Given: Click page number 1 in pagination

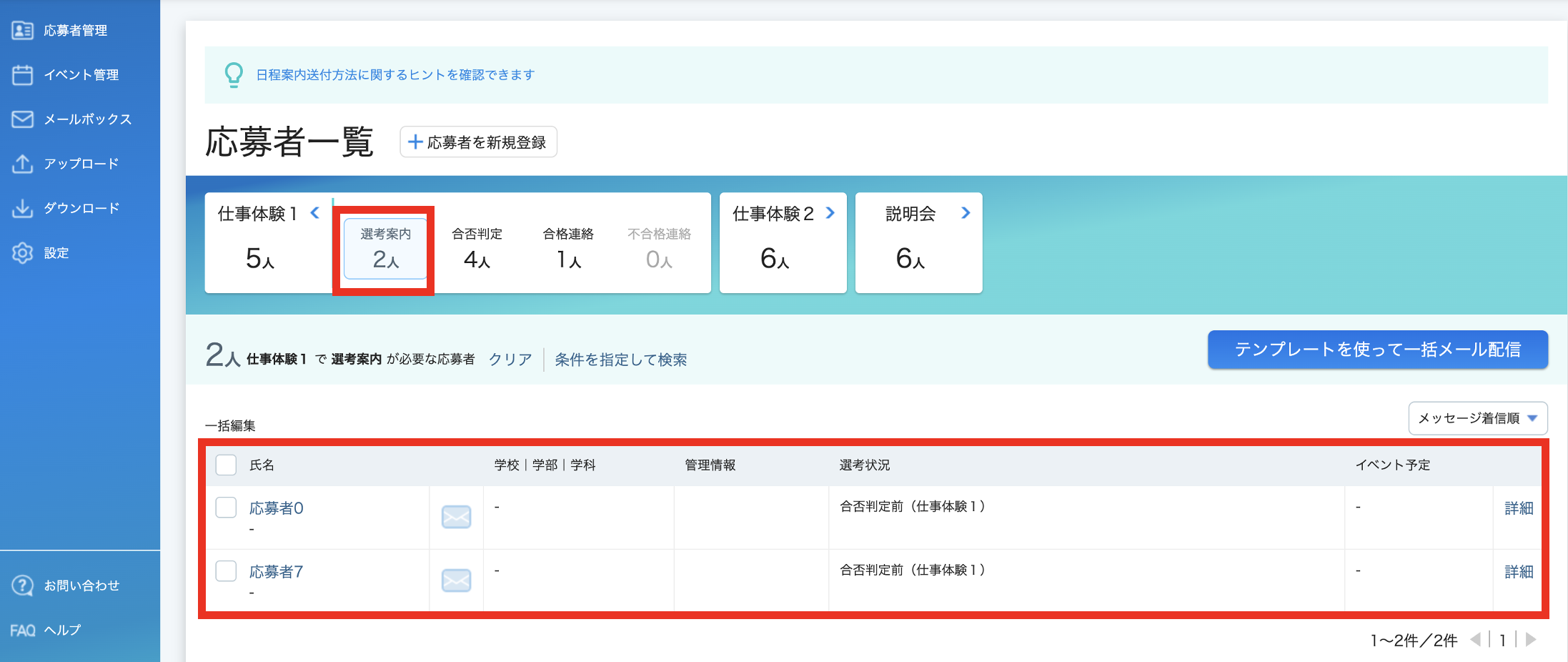Looking at the screenshot, I should point(1503,640).
